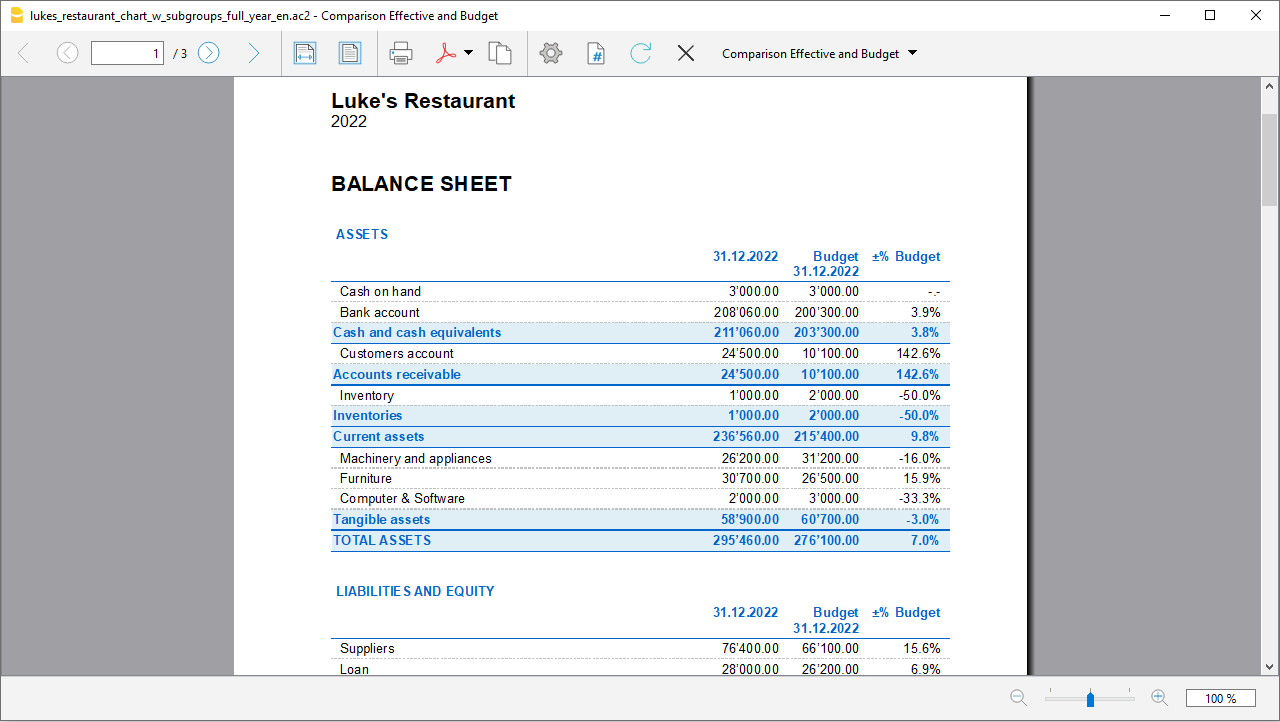Adjust the zoom level slider
Screen dimensions: 1280x722
click(1090, 697)
